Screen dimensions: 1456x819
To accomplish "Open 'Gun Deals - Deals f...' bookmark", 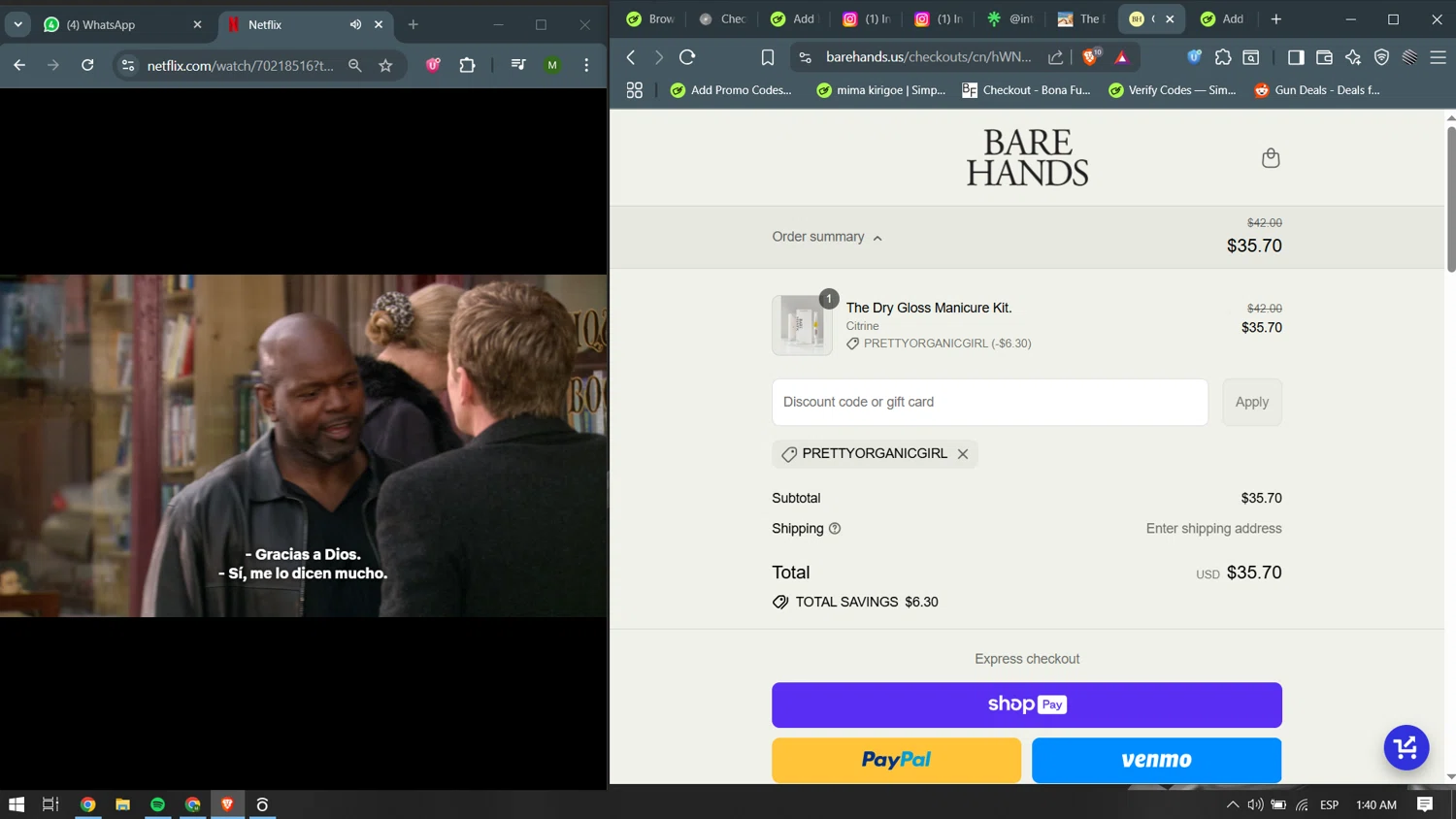I will 1317,90.
